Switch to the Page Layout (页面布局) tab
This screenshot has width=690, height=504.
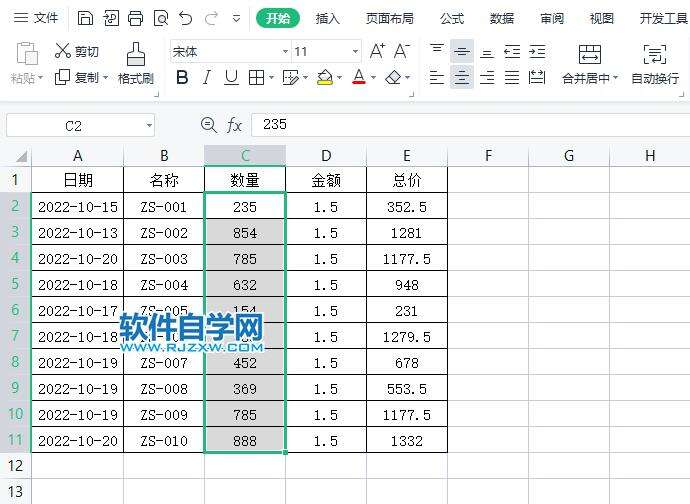tap(390, 18)
